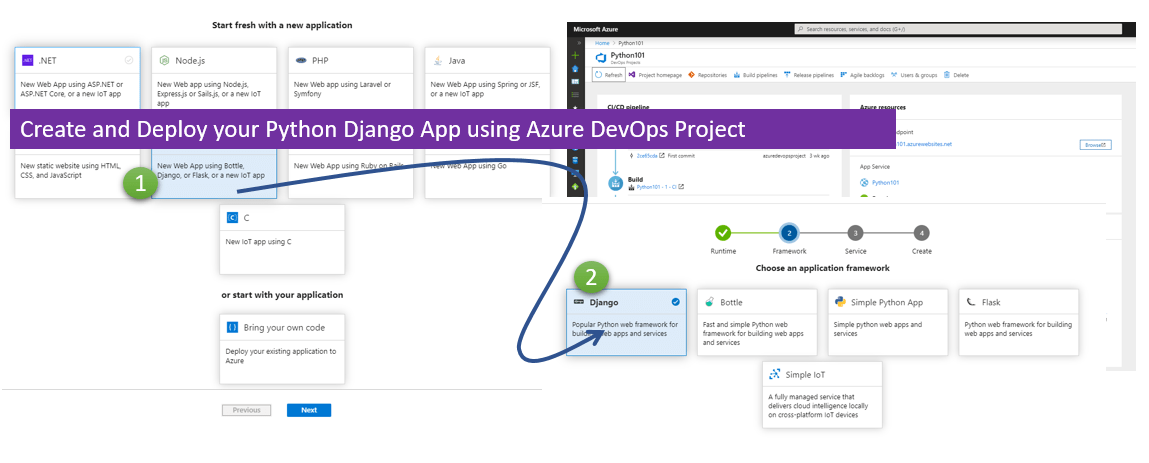
Task: Open the Python101 - 1 - CI build link
Action: click(657, 187)
